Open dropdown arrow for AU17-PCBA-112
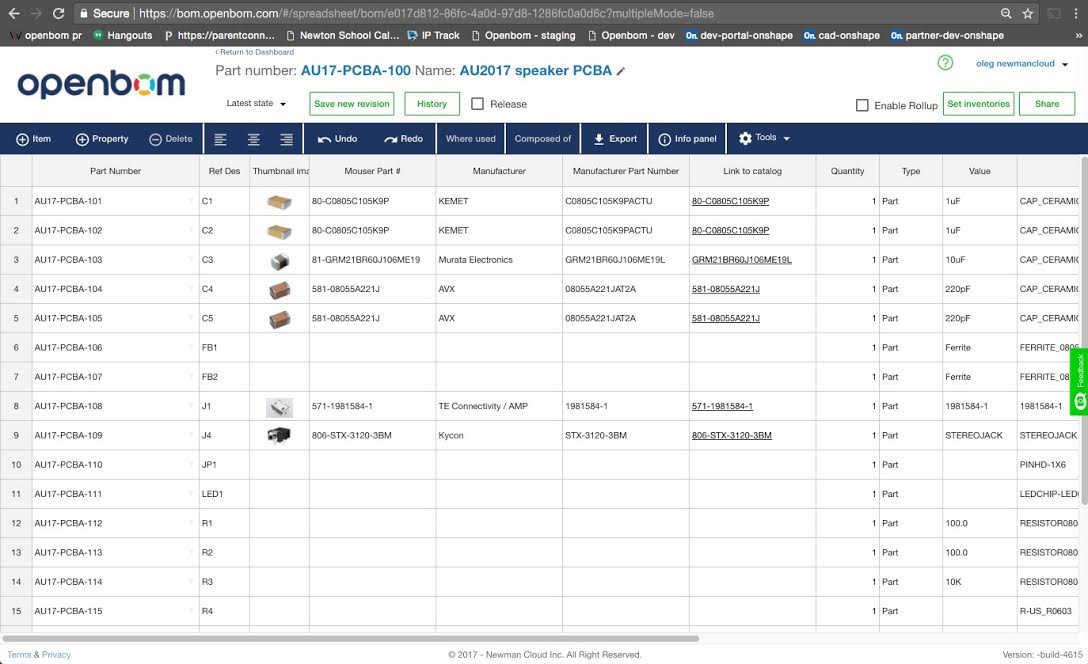Viewport: 1088px width, 664px height. (x=191, y=523)
